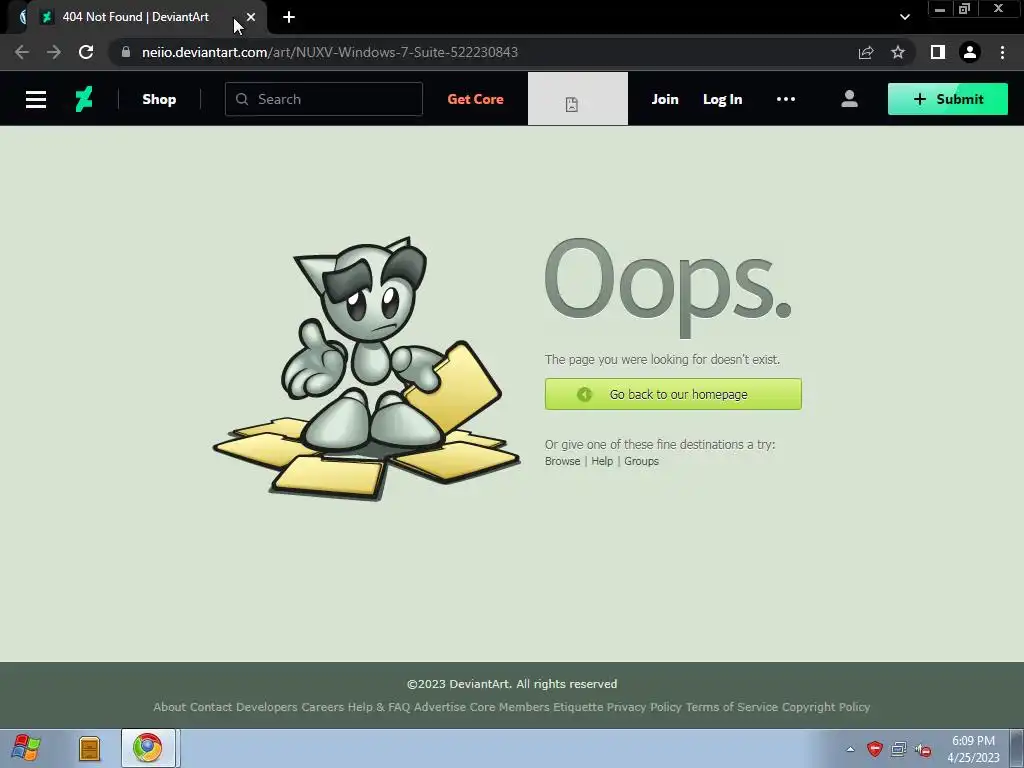
Task: Click the Contact footer link
Action: click(211, 707)
